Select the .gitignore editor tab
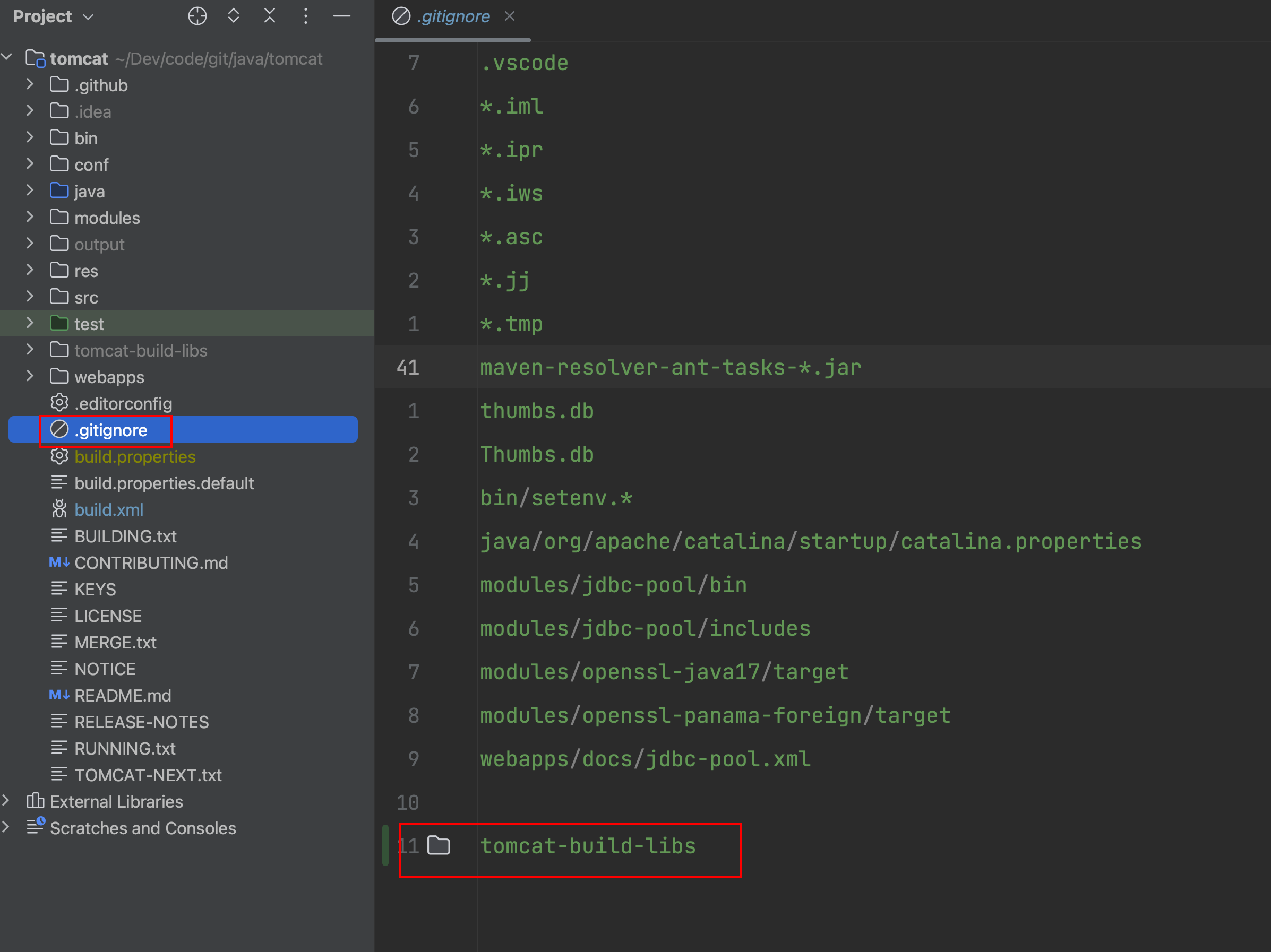 click(453, 16)
